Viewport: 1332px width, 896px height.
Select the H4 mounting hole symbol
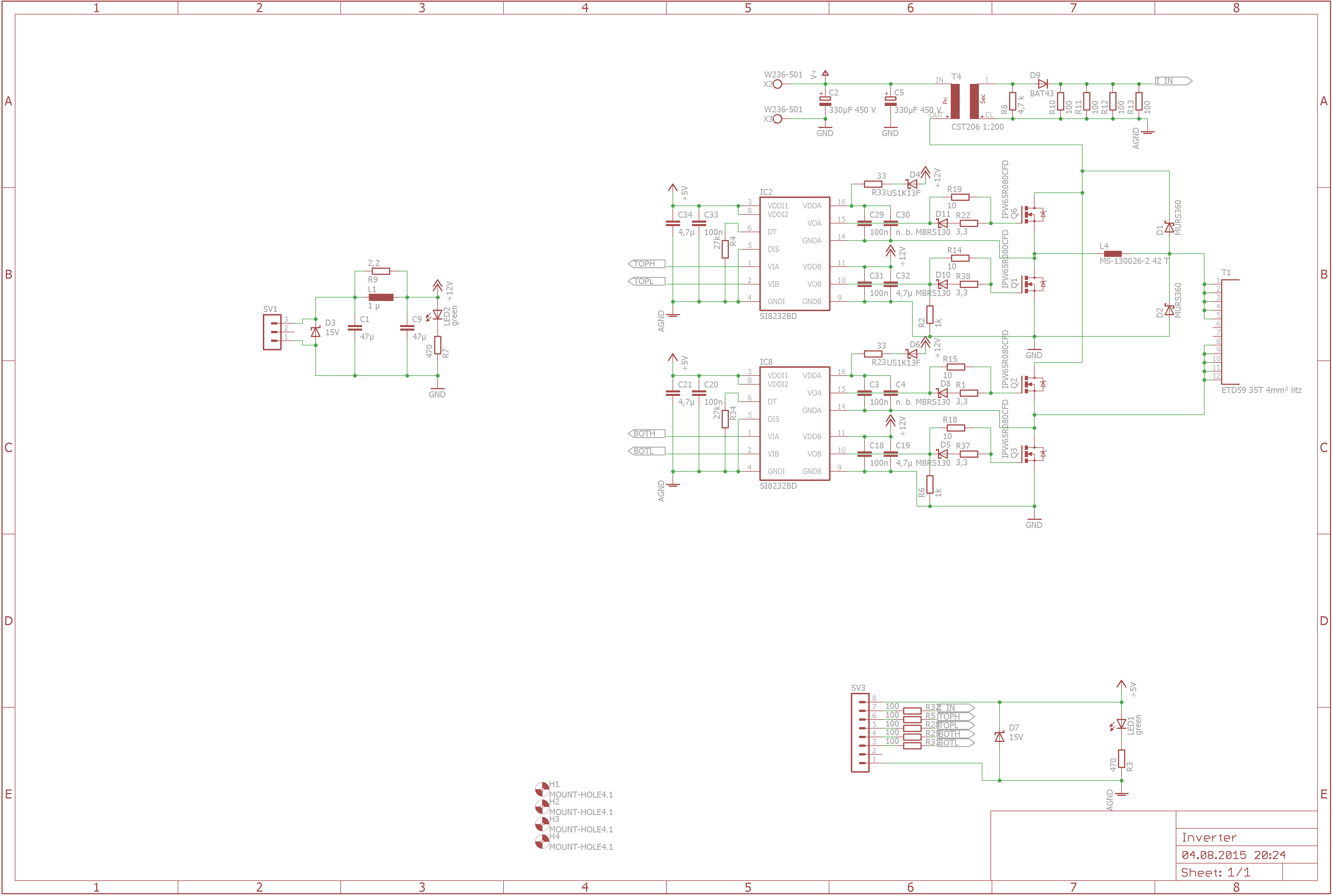[x=541, y=841]
